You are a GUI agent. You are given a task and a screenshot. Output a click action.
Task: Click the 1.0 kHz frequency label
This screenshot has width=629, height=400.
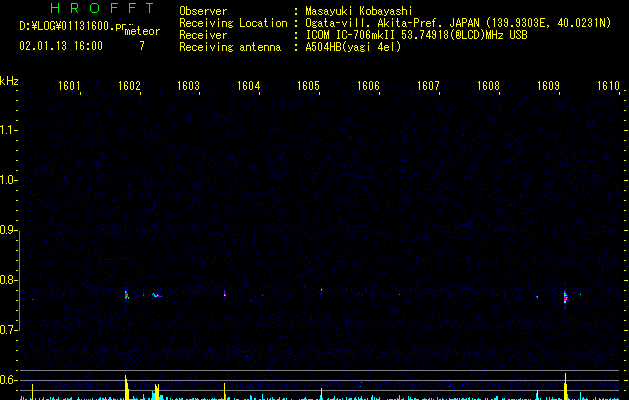pyautogui.click(x=8, y=180)
